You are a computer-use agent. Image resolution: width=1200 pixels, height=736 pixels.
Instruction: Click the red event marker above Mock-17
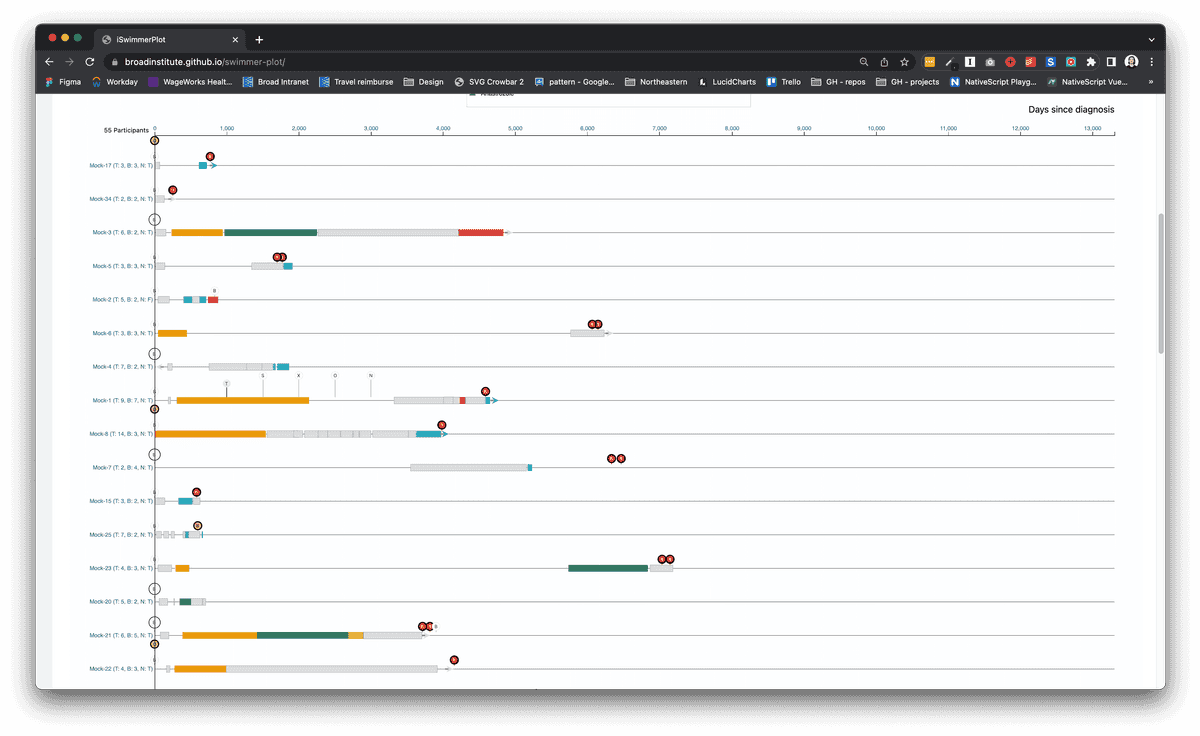click(210, 156)
